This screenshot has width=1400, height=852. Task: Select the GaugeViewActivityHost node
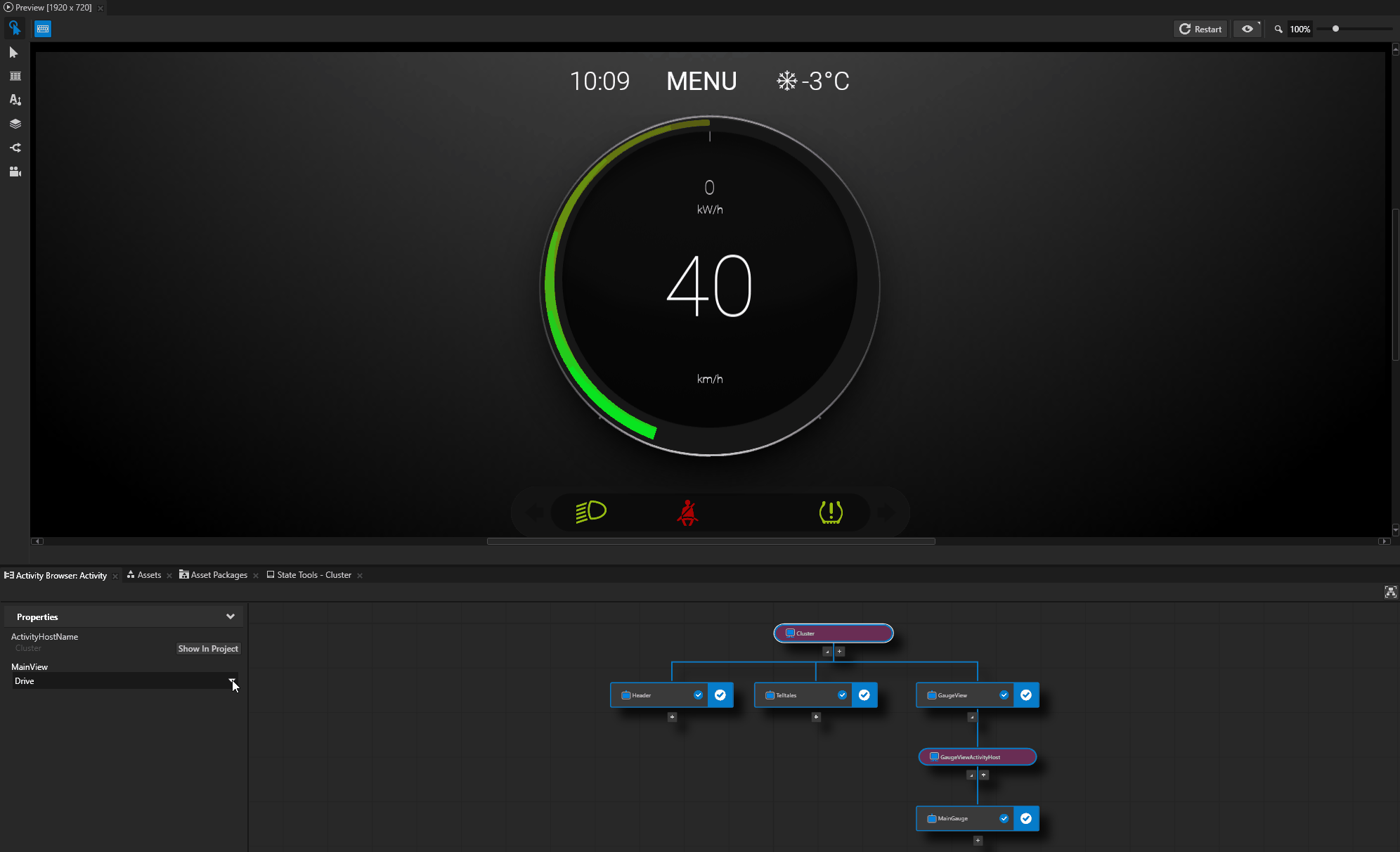977,757
